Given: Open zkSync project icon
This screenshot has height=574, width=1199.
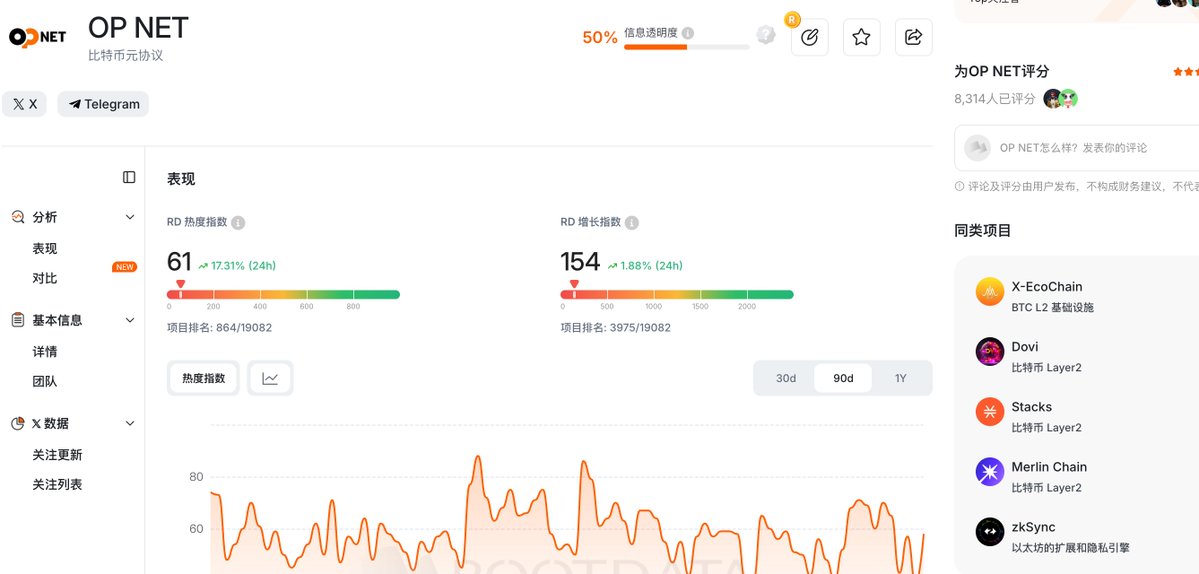Looking at the screenshot, I should click(x=989, y=531).
